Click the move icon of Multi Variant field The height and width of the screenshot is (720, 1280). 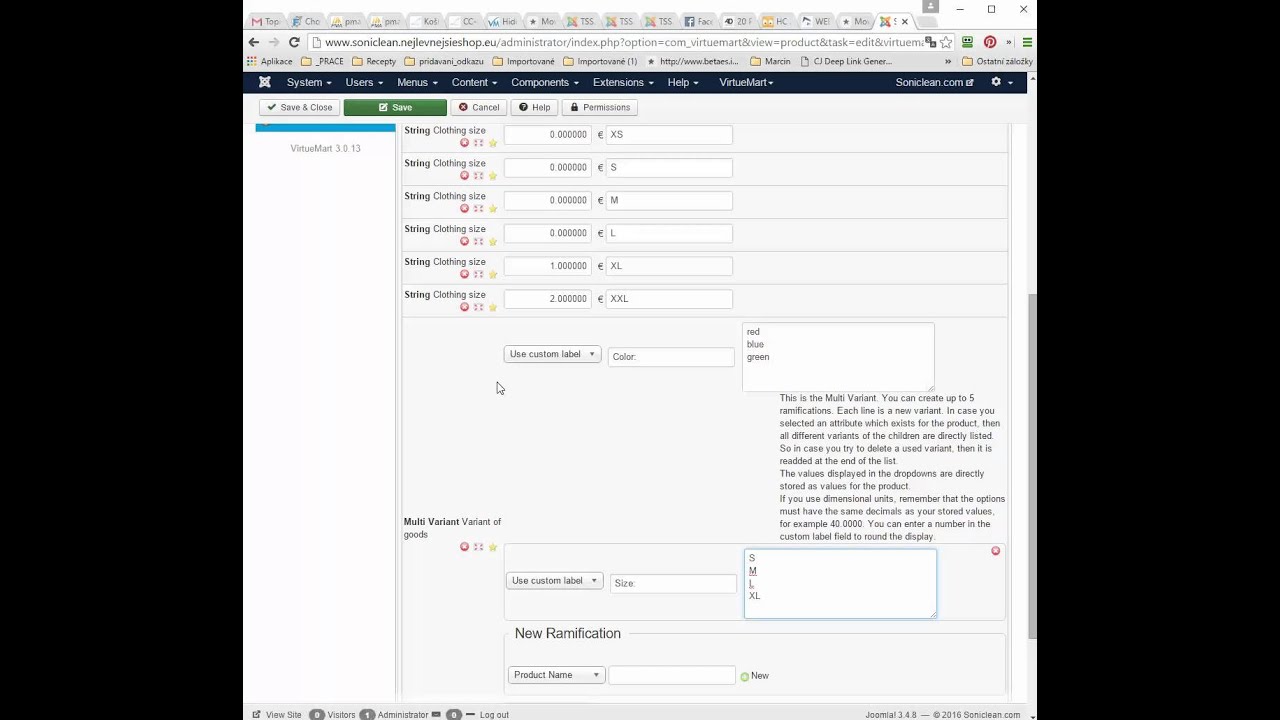pos(478,547)
